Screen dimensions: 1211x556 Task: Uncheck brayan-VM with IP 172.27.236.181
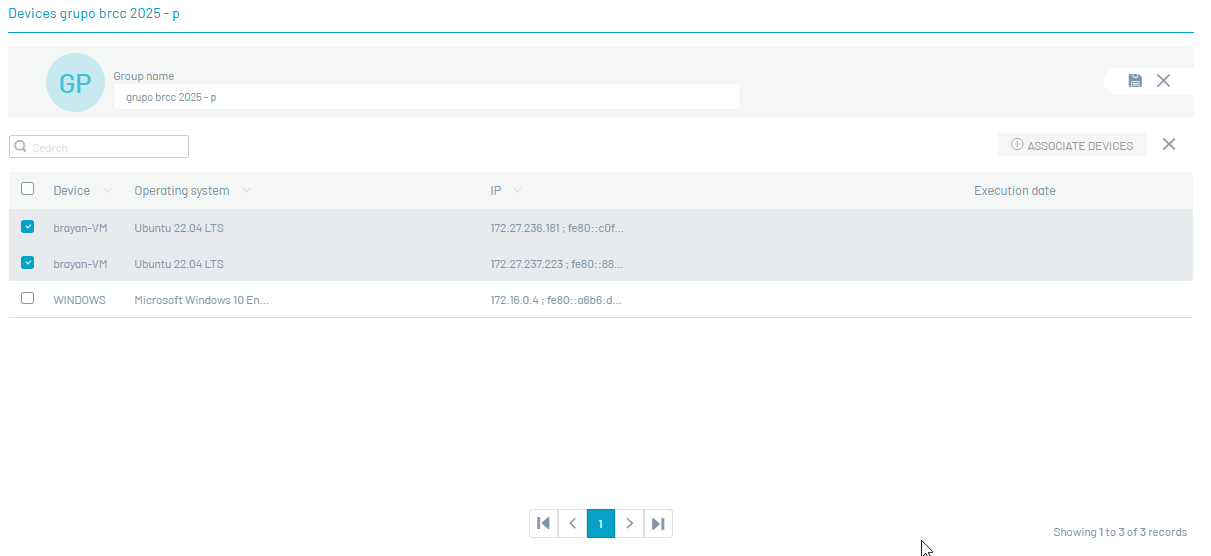click(x=28, y=227)
